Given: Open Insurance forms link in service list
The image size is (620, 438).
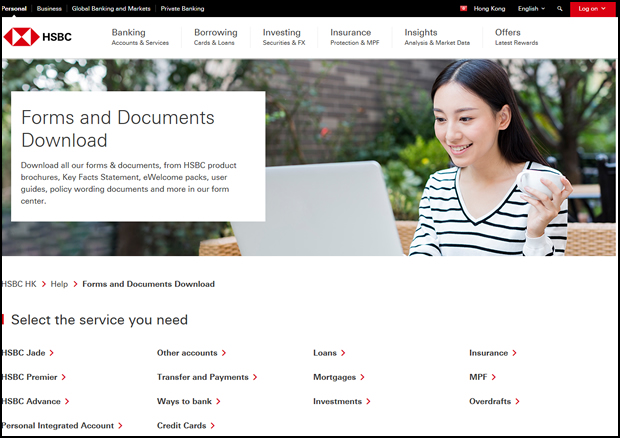Looking at the screenshot, I should tap(489, 353).
